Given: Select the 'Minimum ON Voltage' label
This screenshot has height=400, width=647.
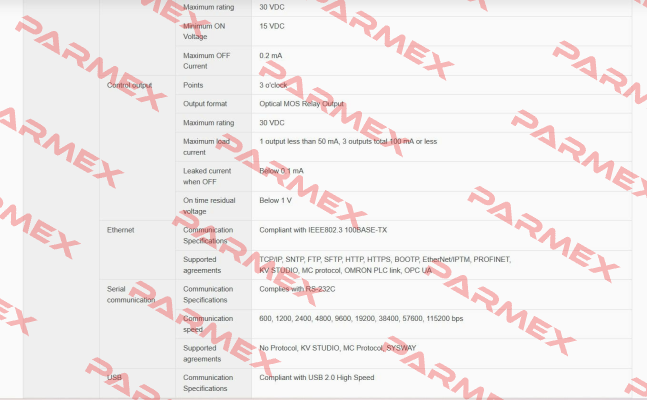Looking at the screenshot, I should pyautogui.click(x=204, y=31).
